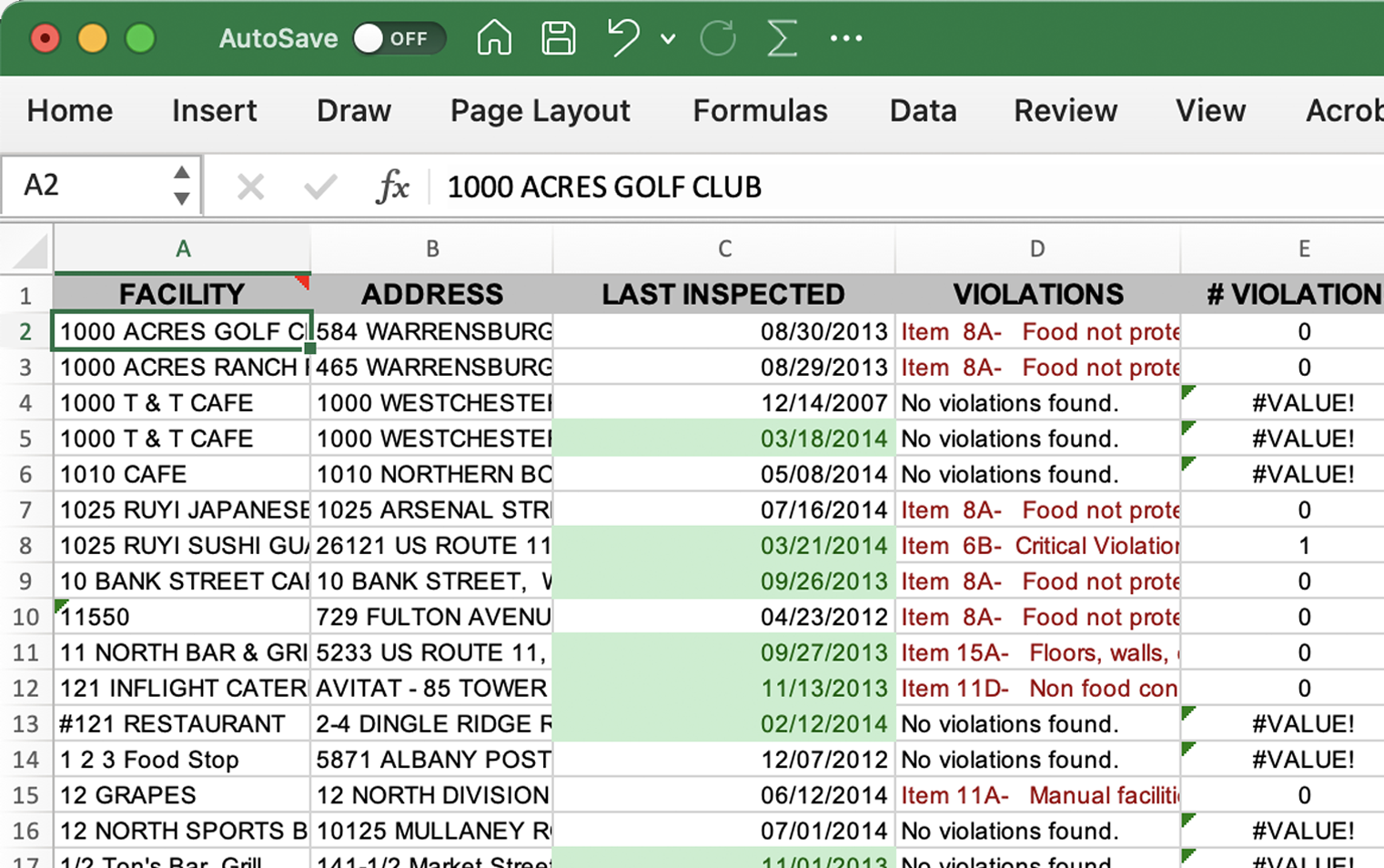Open the Name Box dropdown arrows
Viewport: 1384px width, 868px height.
(182, 186)
